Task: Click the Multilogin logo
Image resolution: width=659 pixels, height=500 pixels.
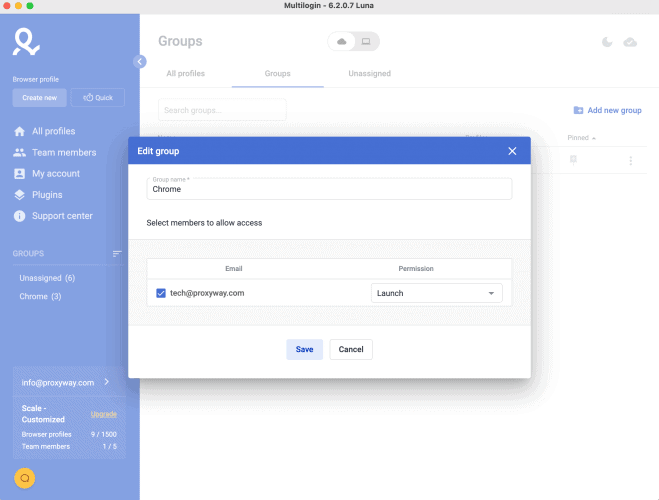Action: pos(27,41)
